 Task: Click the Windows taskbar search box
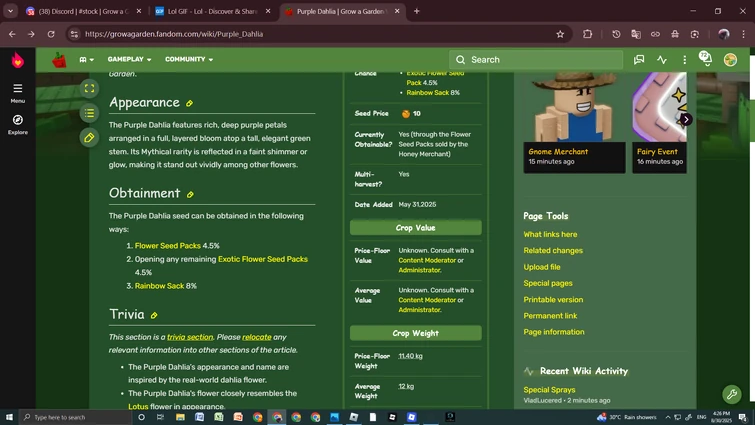pos(77,417)
